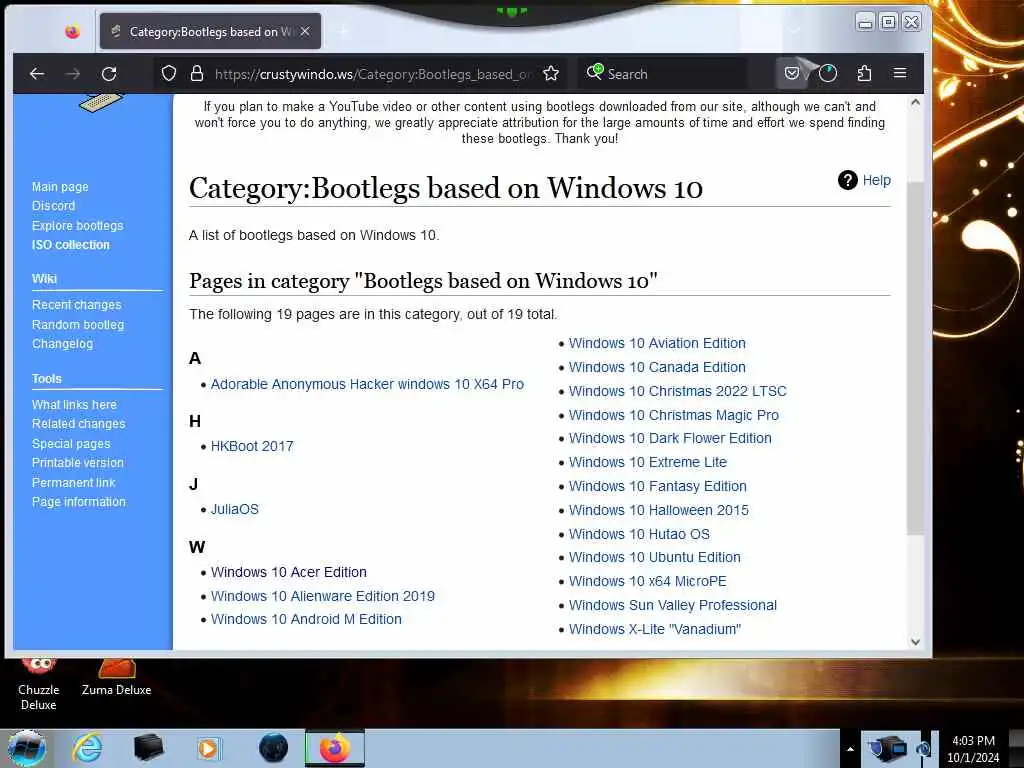
Task: Click the taskbar clock showing 4:03 PM
Action: [x=974, y=748]
